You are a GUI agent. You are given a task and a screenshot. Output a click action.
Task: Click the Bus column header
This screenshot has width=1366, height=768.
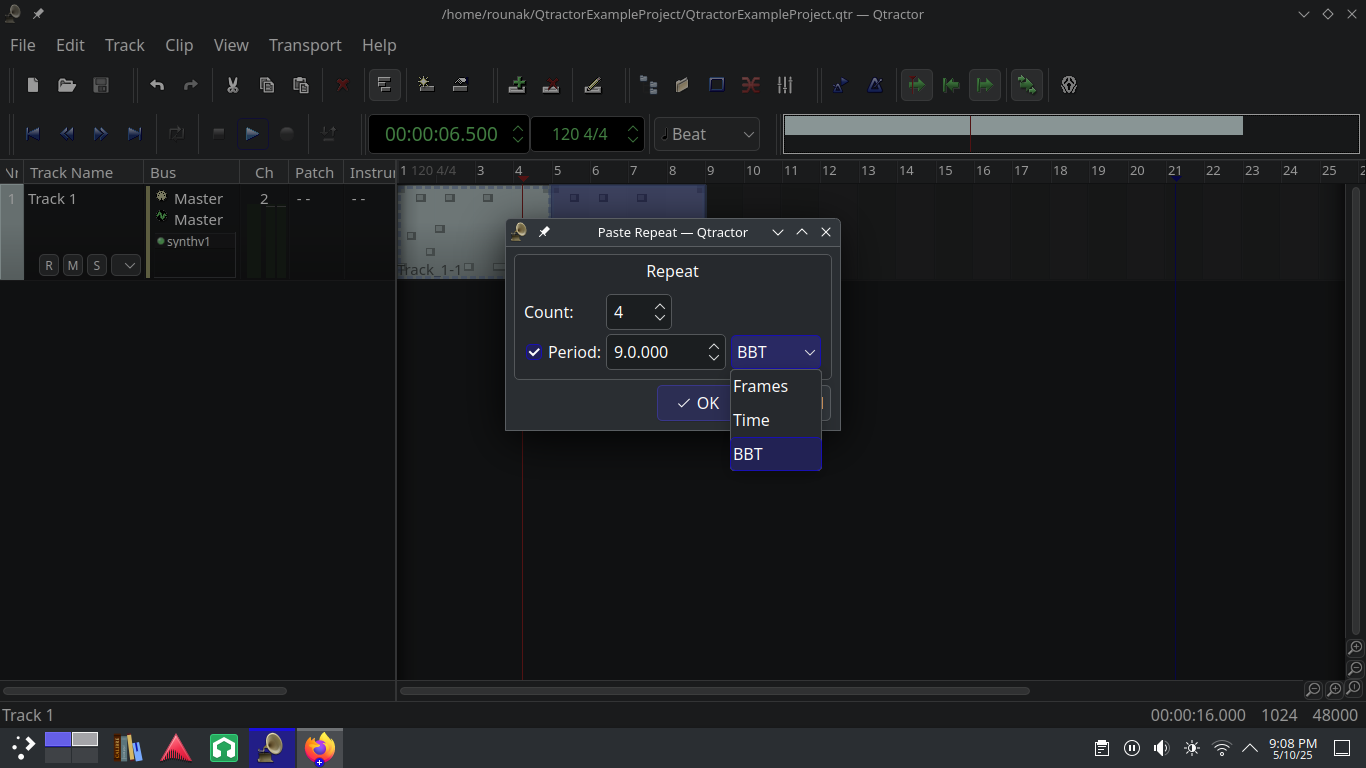pos(192,172)
